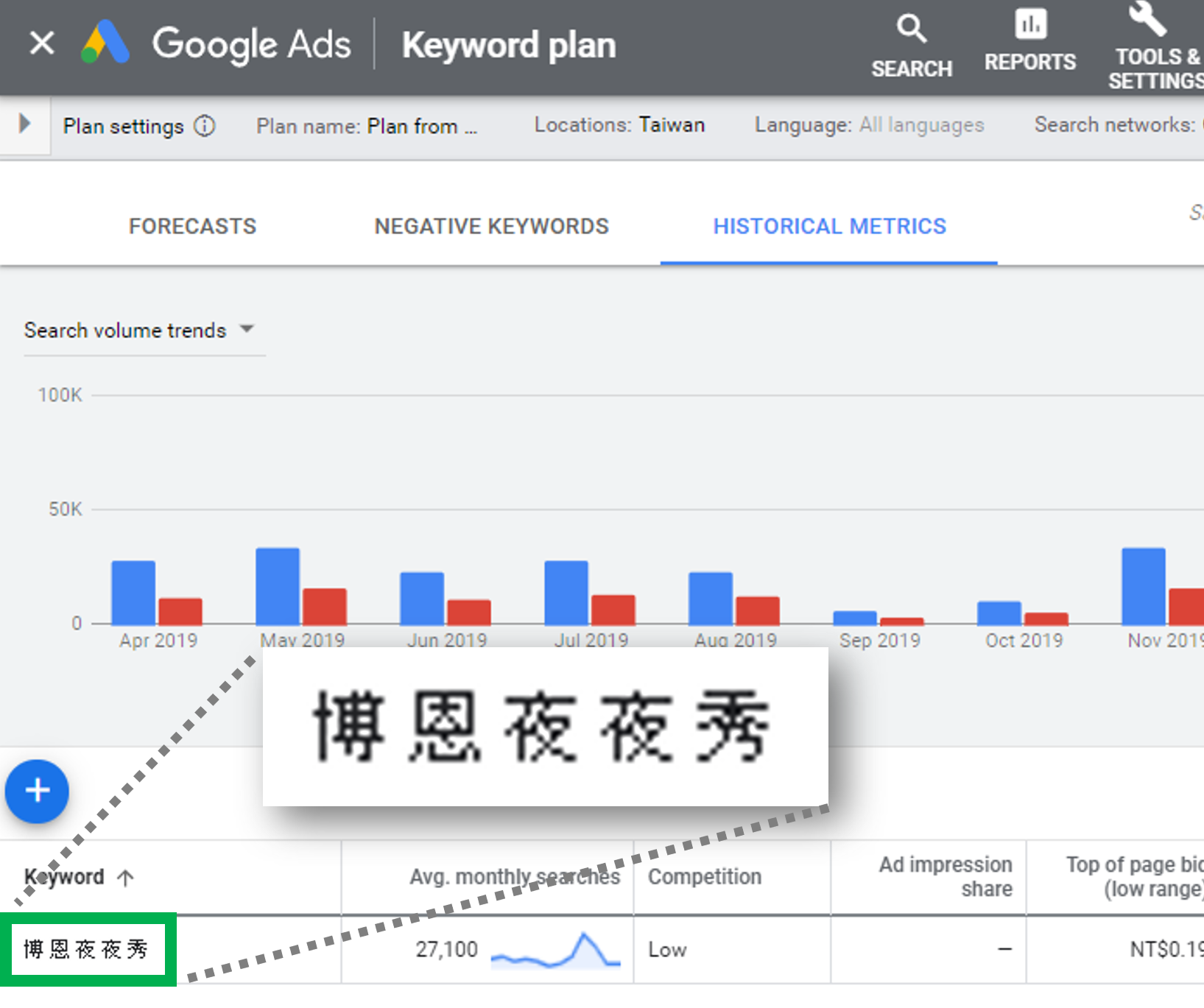Open the Reports icon
Viewport: 1204px width, 1008px height.
pyautogui.click(x=1029, y=40)
